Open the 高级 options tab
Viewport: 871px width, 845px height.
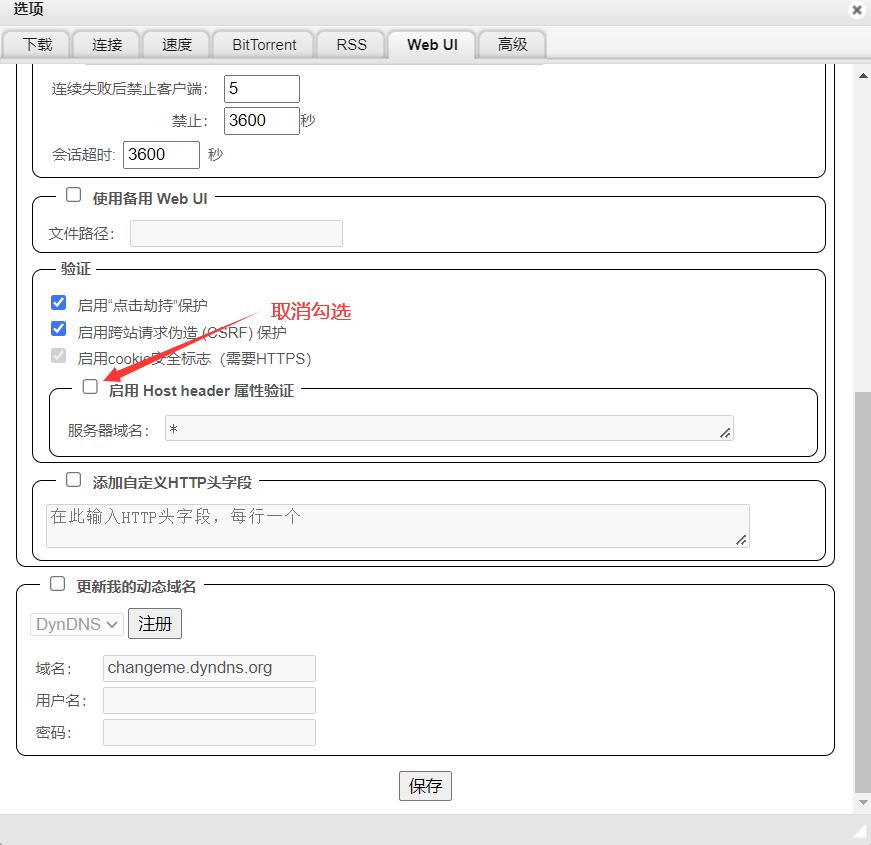511,44
